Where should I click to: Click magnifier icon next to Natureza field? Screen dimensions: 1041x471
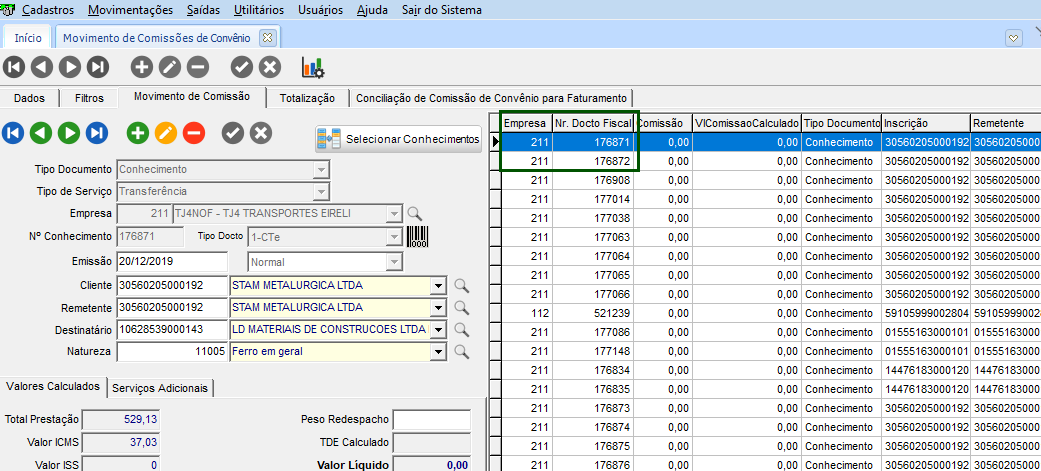click(461, 352)
